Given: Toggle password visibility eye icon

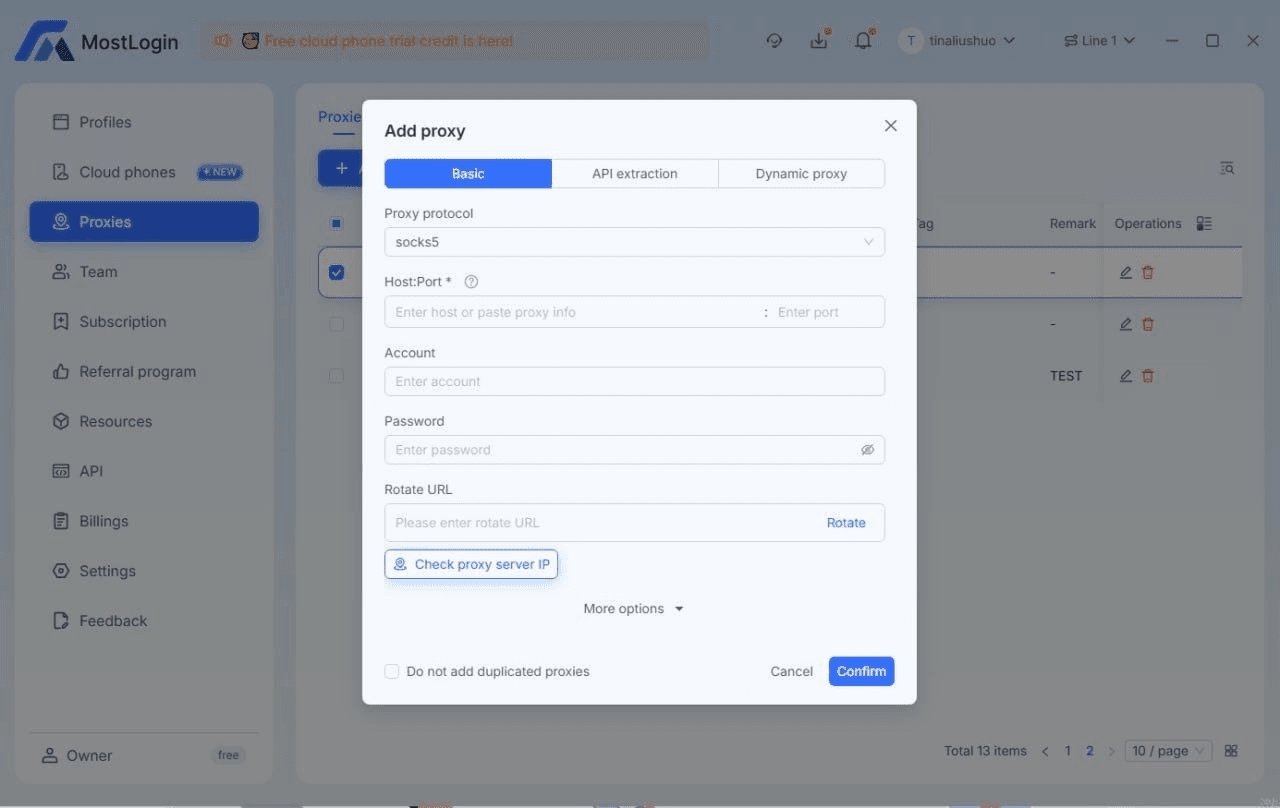Looking at the screenshot, I should click(868, 449).
